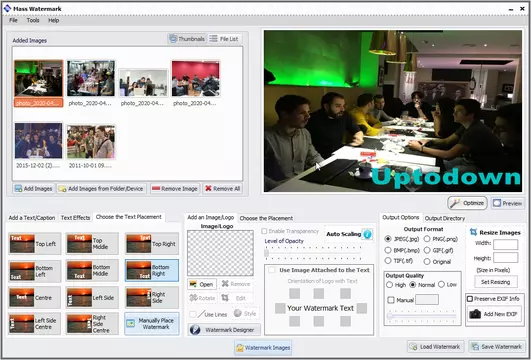Click the Optimize wand button
Viewport: 531px width, 360px height.
(467, 203)
